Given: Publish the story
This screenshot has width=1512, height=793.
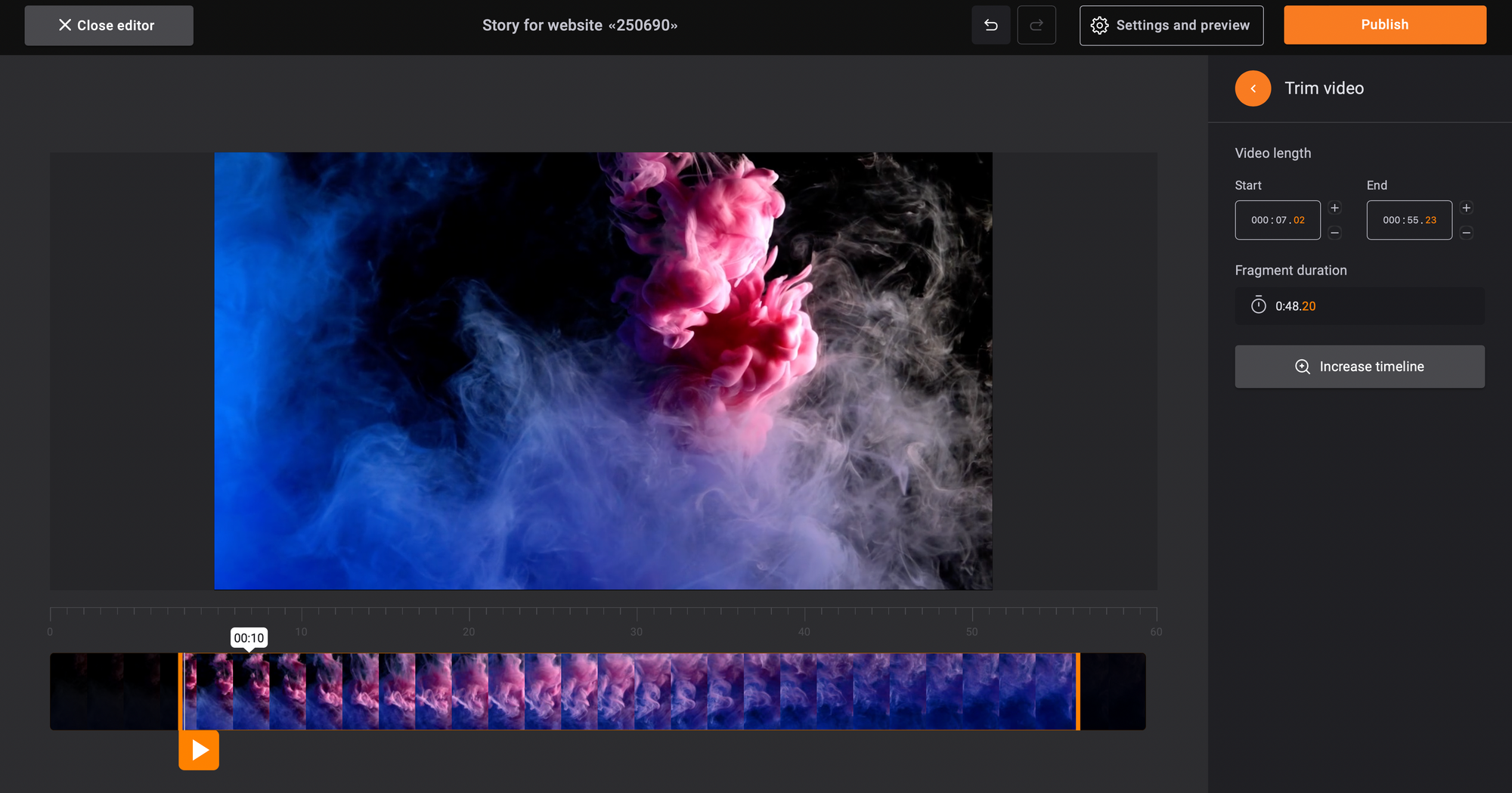Looking at the screenshot, I should pyautogui.click(x=1384, y=24).
